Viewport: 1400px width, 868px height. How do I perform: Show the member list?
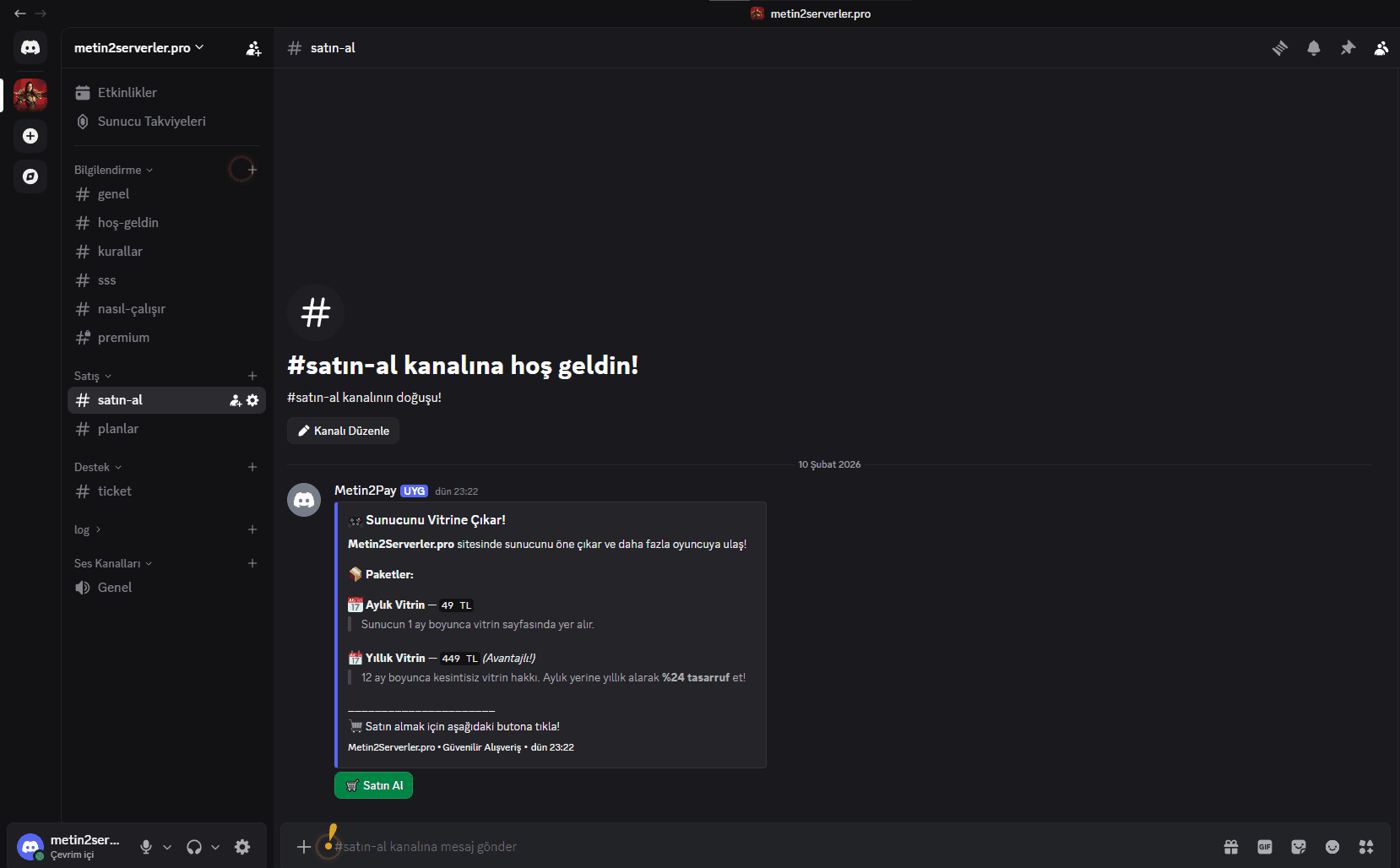click(x=1381, y=48)
